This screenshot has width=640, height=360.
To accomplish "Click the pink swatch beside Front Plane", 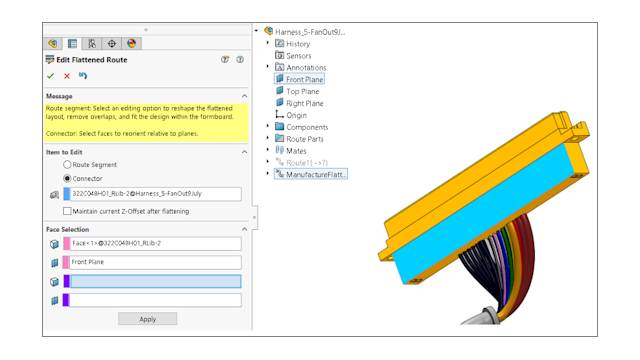I will pyautogui.click(x=65, y=262).
